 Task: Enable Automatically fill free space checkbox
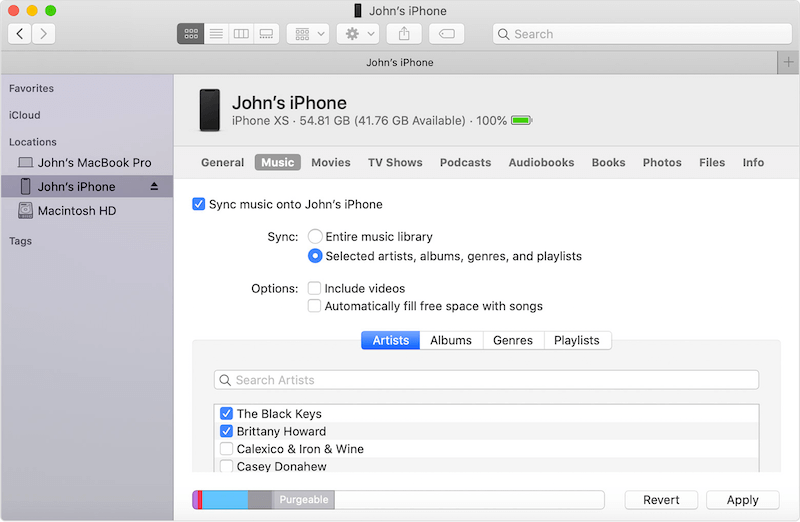(x=314, y=306)
